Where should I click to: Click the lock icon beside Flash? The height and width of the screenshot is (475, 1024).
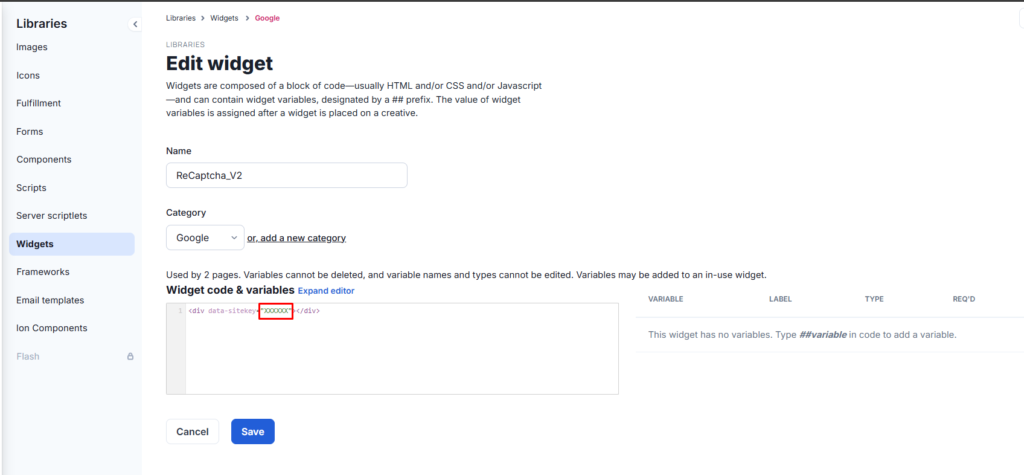click(x=130, y=357)
